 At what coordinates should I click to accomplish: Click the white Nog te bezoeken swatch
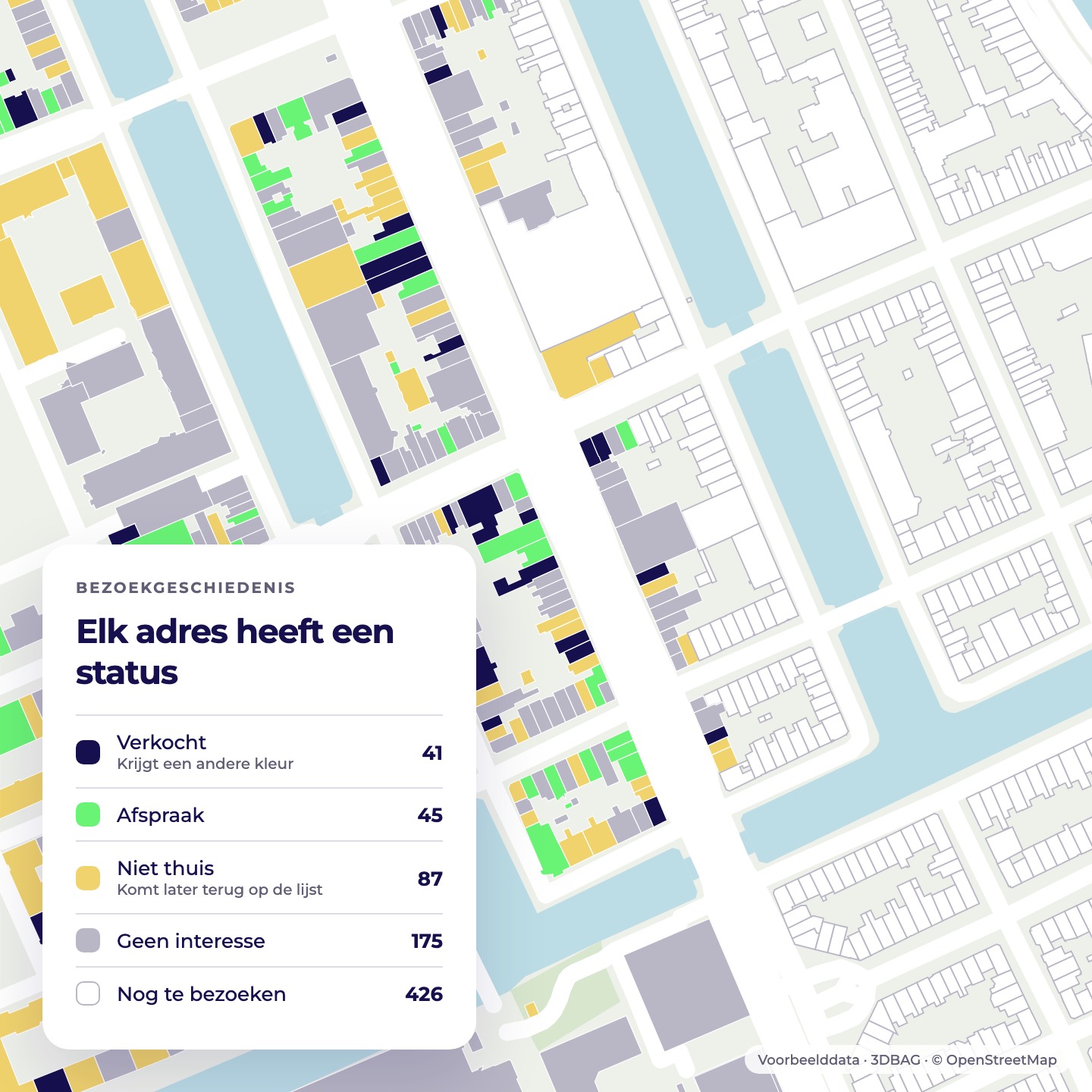tap(88, 993)
